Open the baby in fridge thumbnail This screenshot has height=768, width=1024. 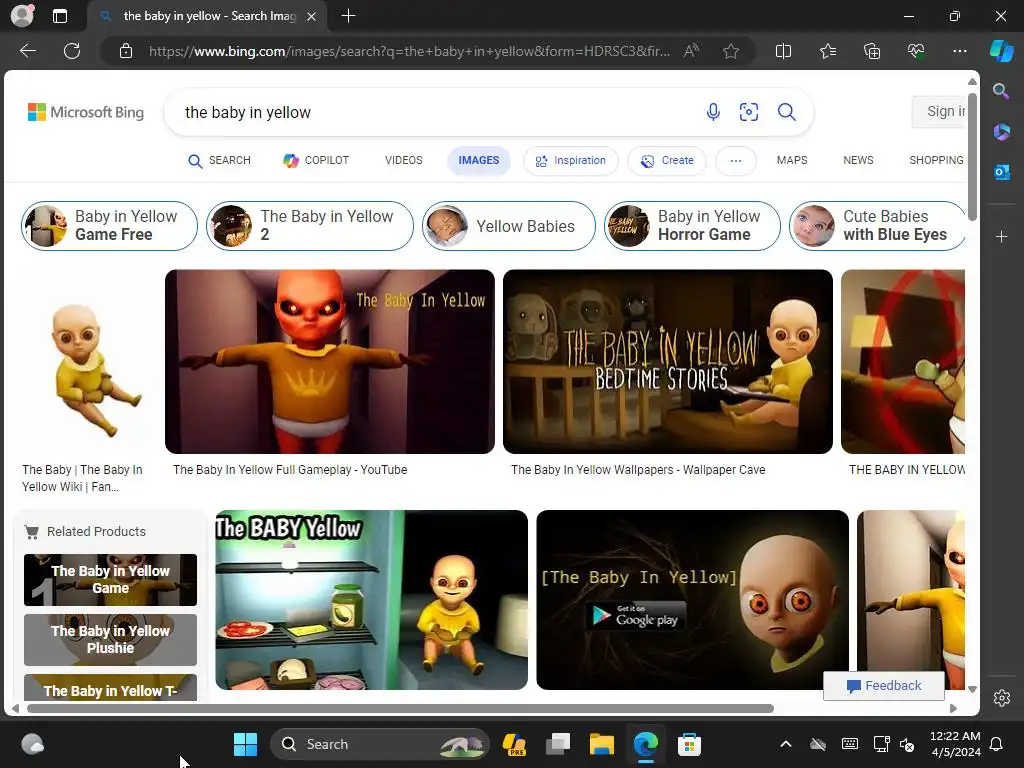372,600
